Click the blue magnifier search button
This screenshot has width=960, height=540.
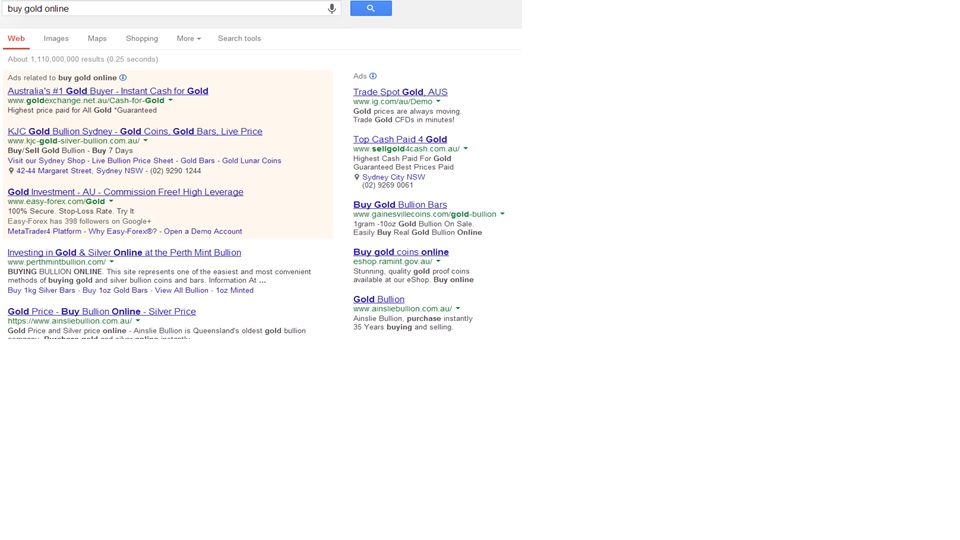click(x=370, y=8)
